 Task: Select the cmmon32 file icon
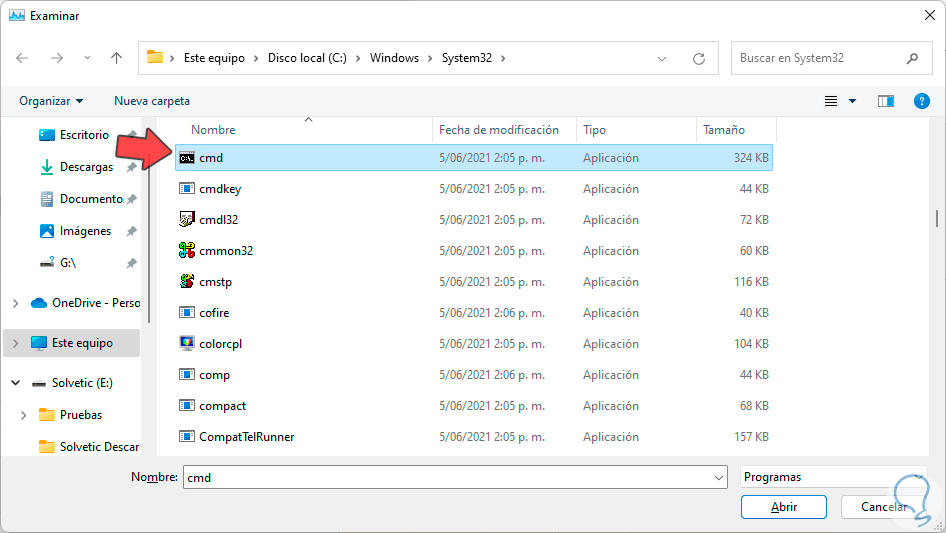(x=186, y=251)
